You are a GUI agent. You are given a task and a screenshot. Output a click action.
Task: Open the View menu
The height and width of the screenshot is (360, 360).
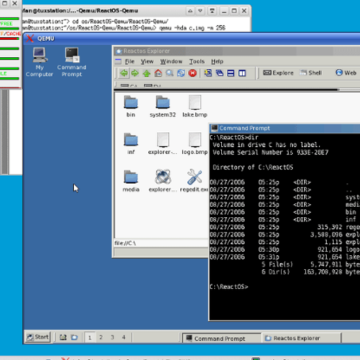[x=147, y=61]
